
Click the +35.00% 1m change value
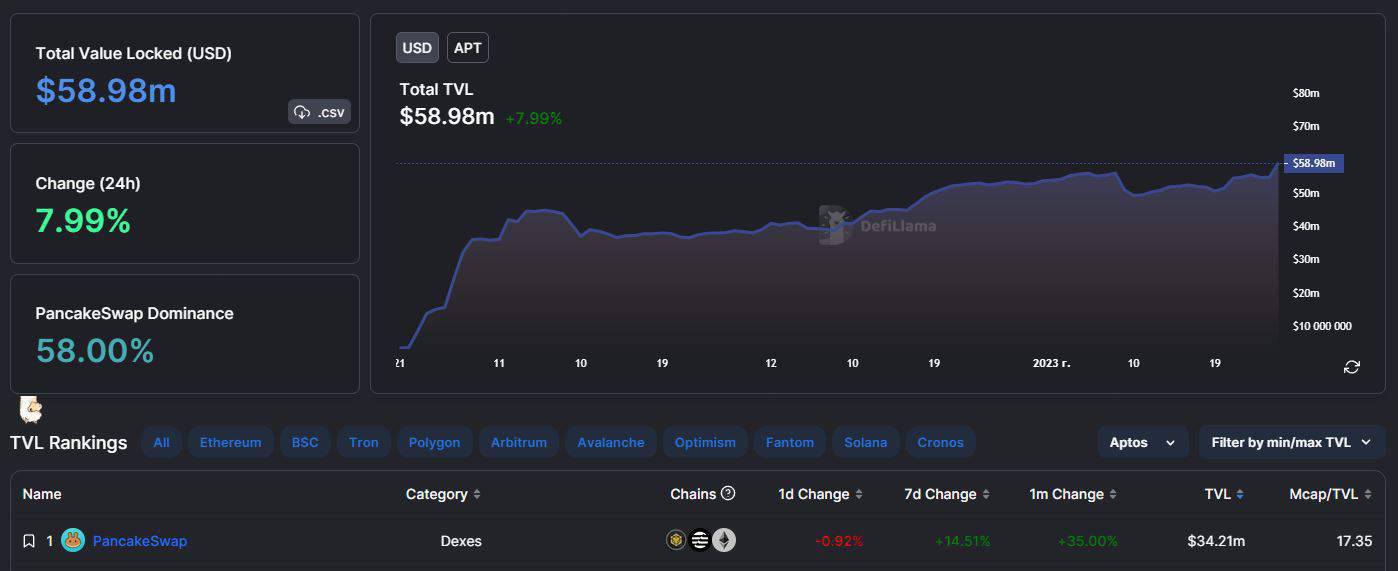pos(1088,541)
